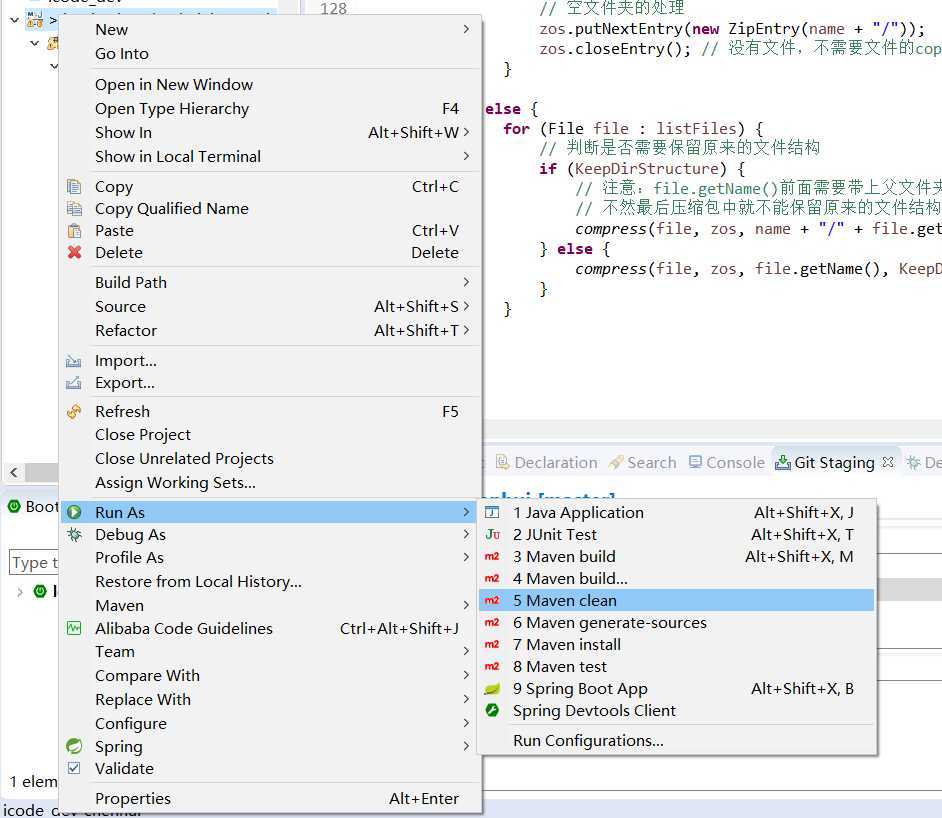Viewport: 942px width, 818px height.
Task: Click the green Run As play icon
Action: point(74,512)
